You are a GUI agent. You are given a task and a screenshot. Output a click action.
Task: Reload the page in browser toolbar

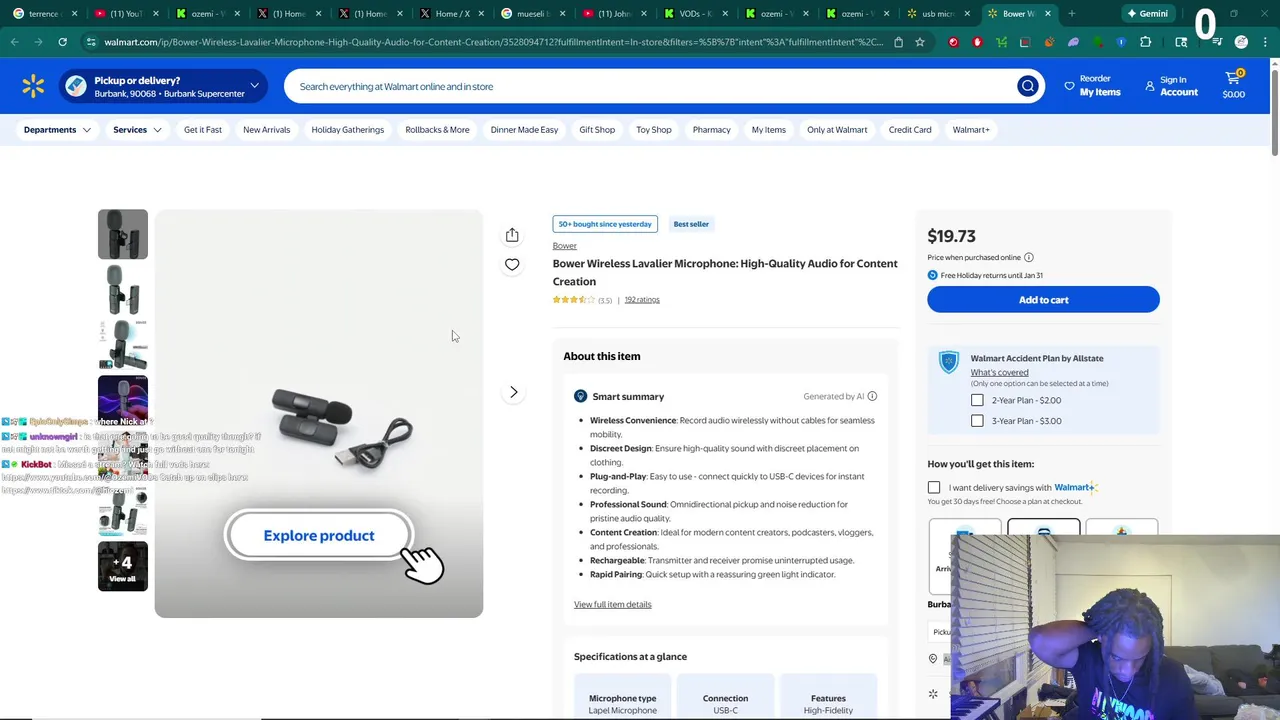coord(62,42)
